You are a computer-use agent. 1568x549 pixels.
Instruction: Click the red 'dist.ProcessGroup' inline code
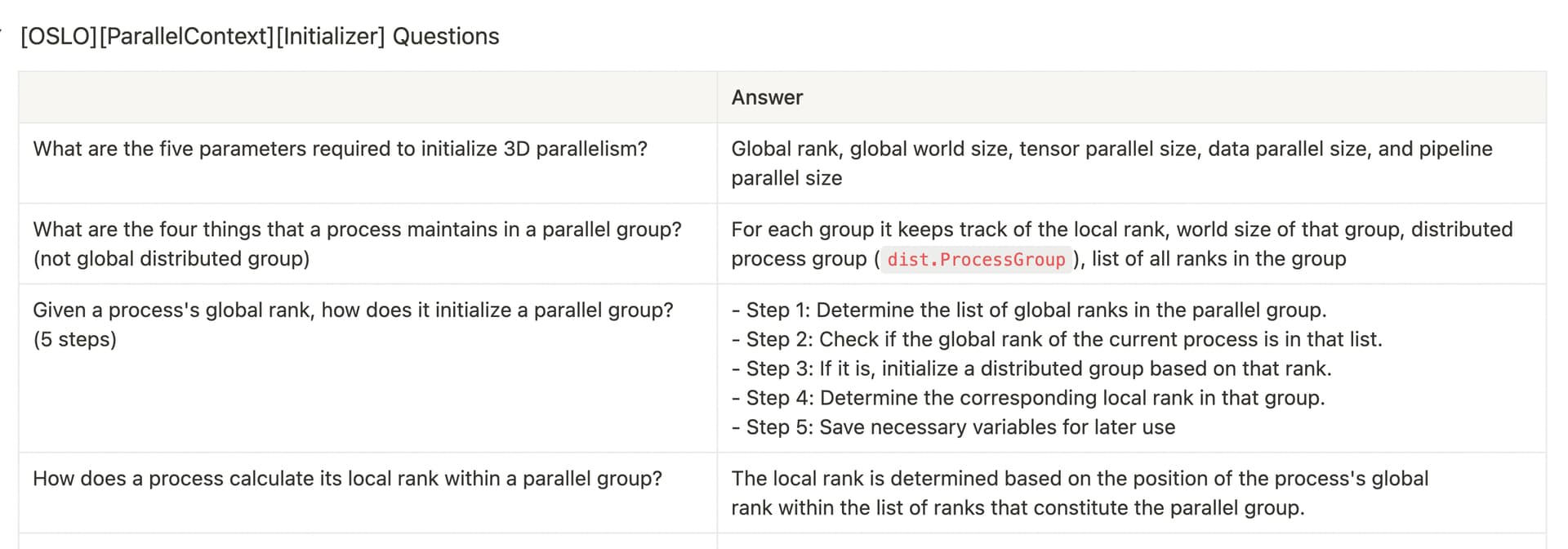[x=976, y=260]
